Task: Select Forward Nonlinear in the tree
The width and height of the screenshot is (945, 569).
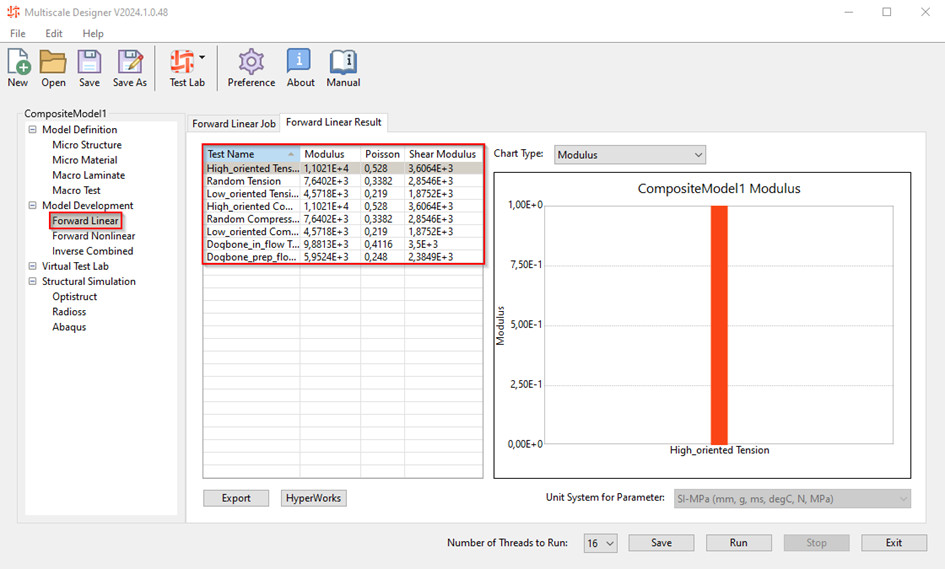Action: tap(93, 236)
